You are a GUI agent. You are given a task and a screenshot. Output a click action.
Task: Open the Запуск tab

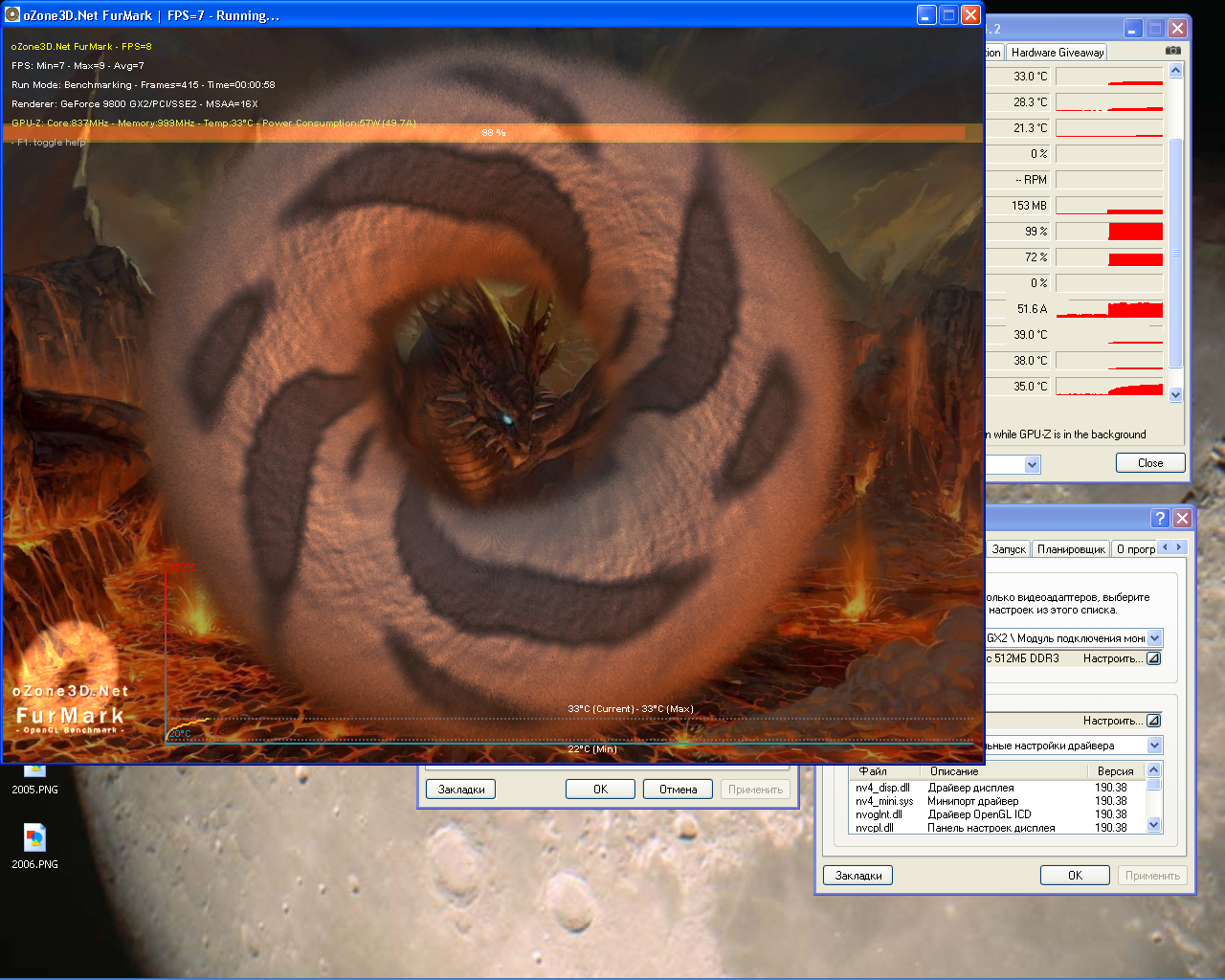[x=1009, y=549]
